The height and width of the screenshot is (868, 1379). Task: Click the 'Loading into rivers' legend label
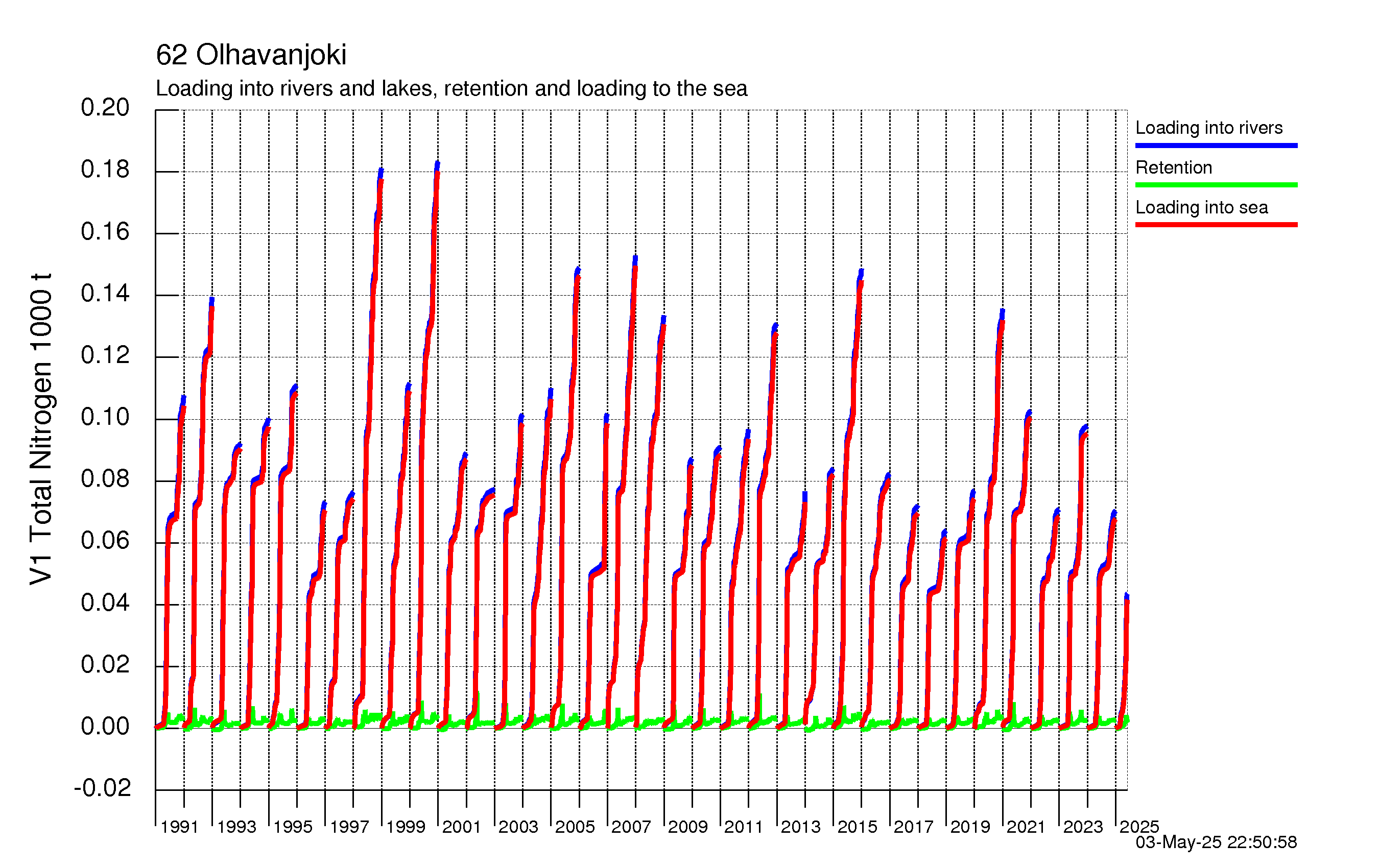click(x=1209, y=128)
